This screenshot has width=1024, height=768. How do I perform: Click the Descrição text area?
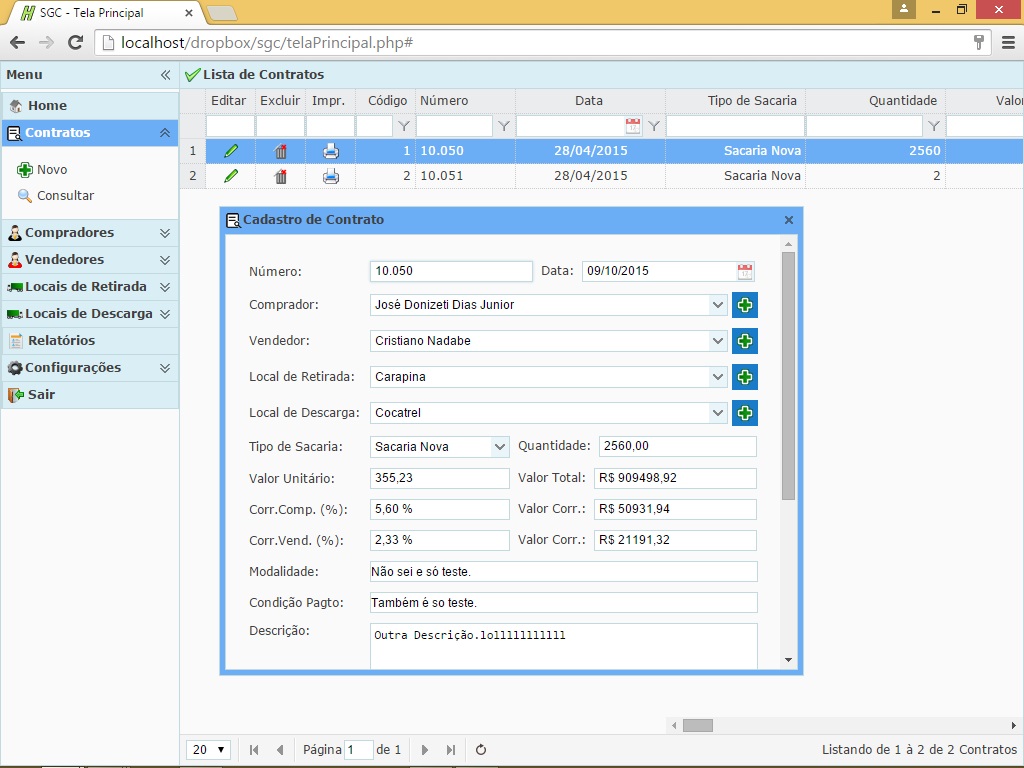pyautogui.click(x=564, y=647)
